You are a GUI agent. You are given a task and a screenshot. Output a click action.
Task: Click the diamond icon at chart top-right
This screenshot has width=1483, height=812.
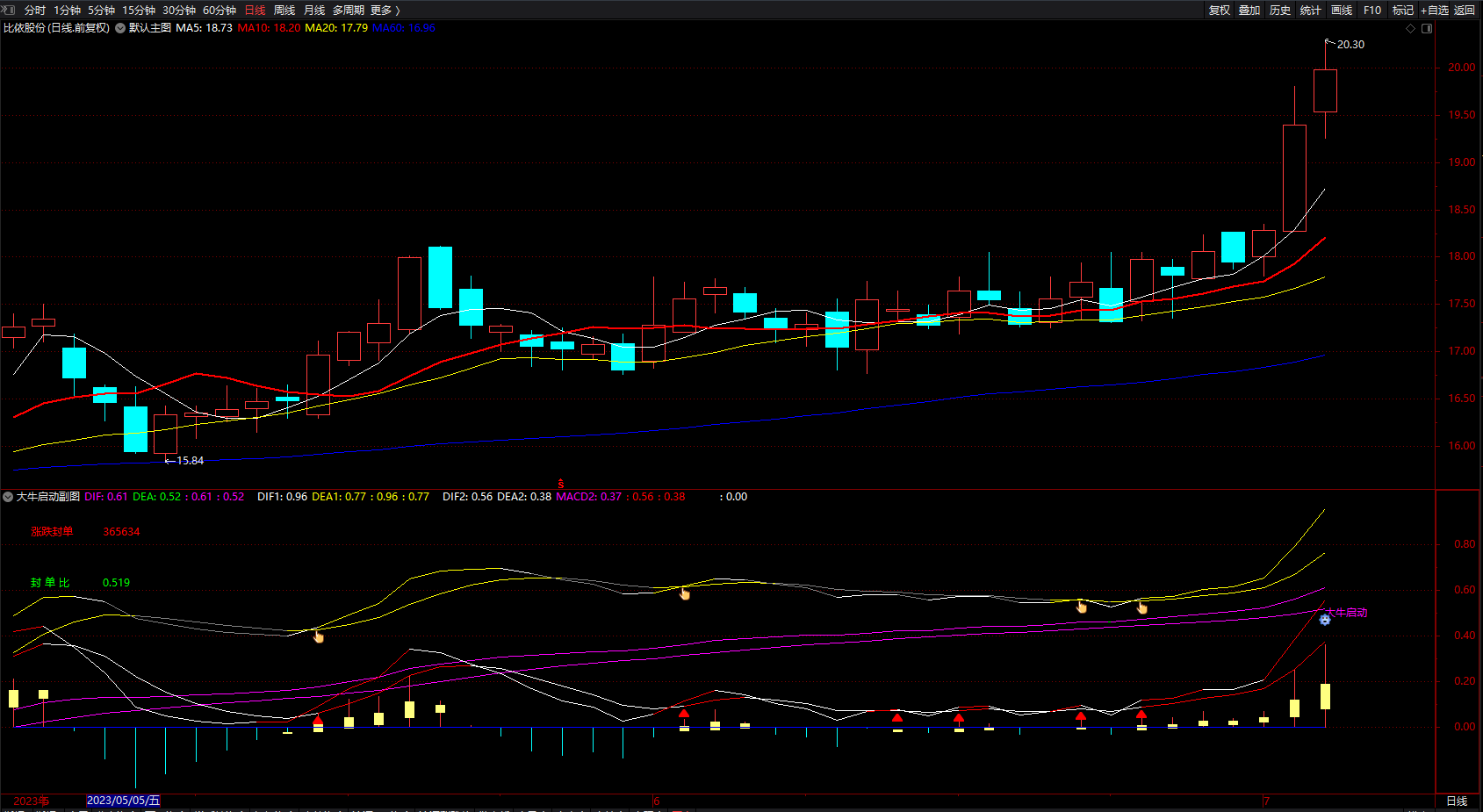tap(1411, 29)
